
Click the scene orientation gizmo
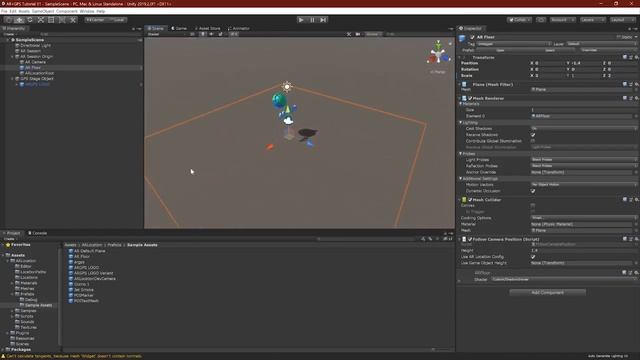pyautogui.click(x=438, y=54)
